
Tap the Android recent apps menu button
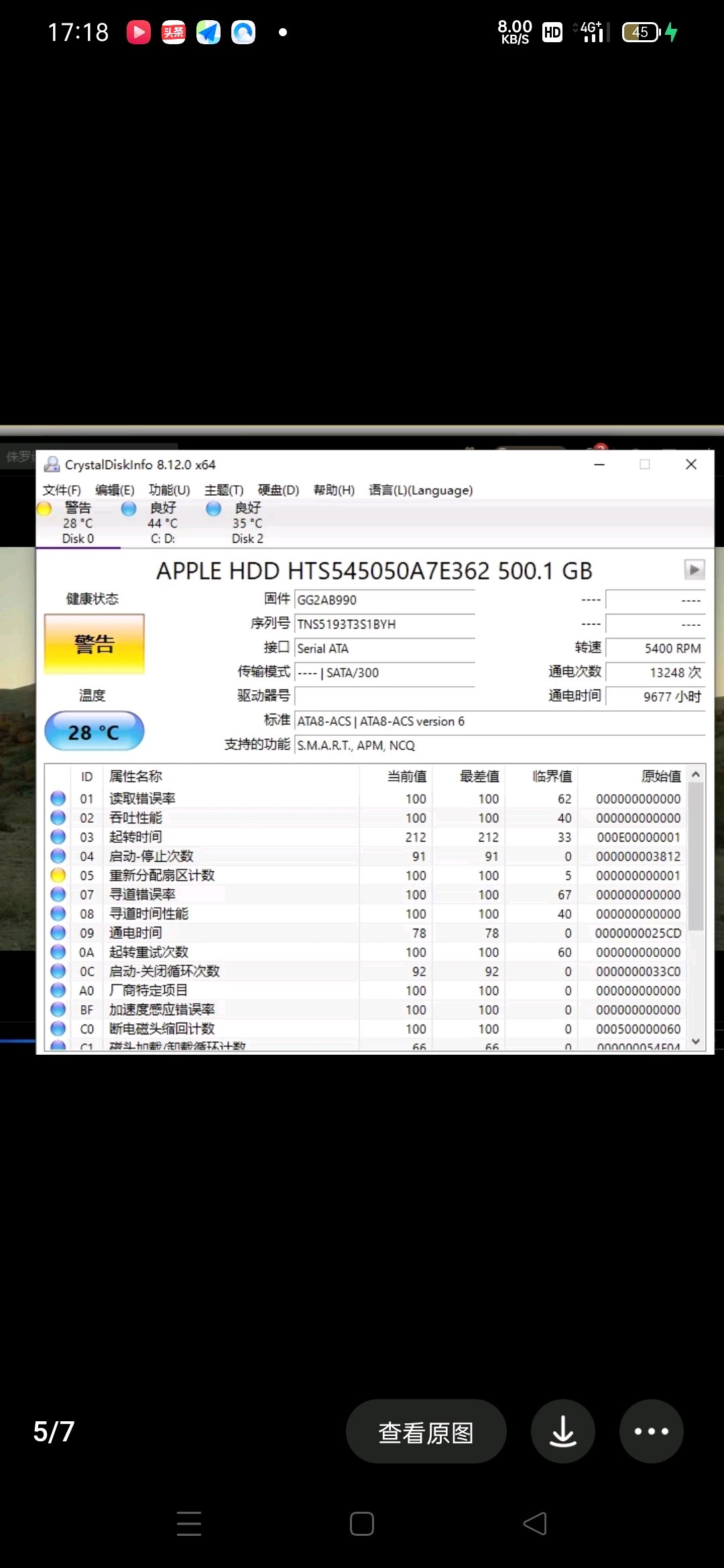[x=189, y=1524]
